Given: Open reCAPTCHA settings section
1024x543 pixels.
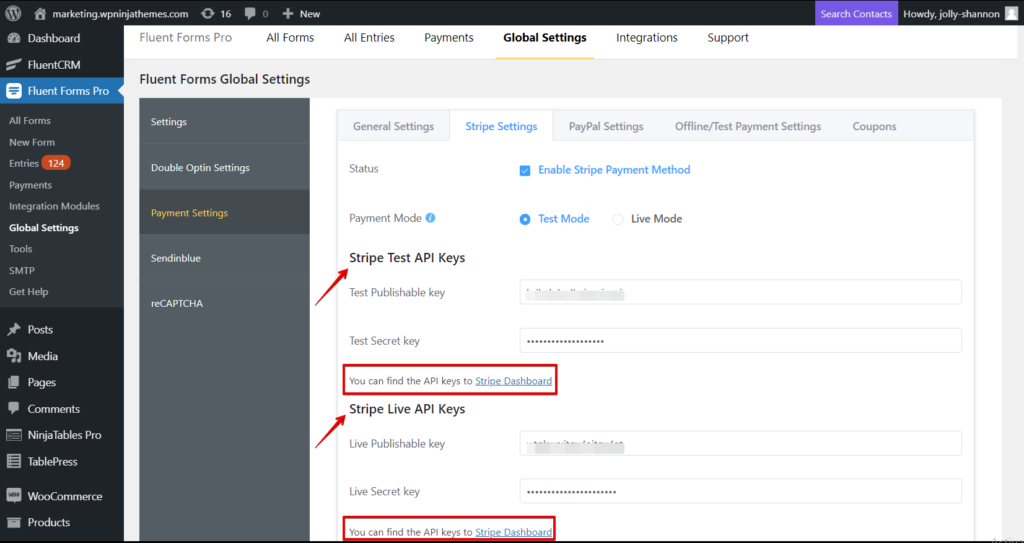Looking at the screenshot, I should coord(225,303).
